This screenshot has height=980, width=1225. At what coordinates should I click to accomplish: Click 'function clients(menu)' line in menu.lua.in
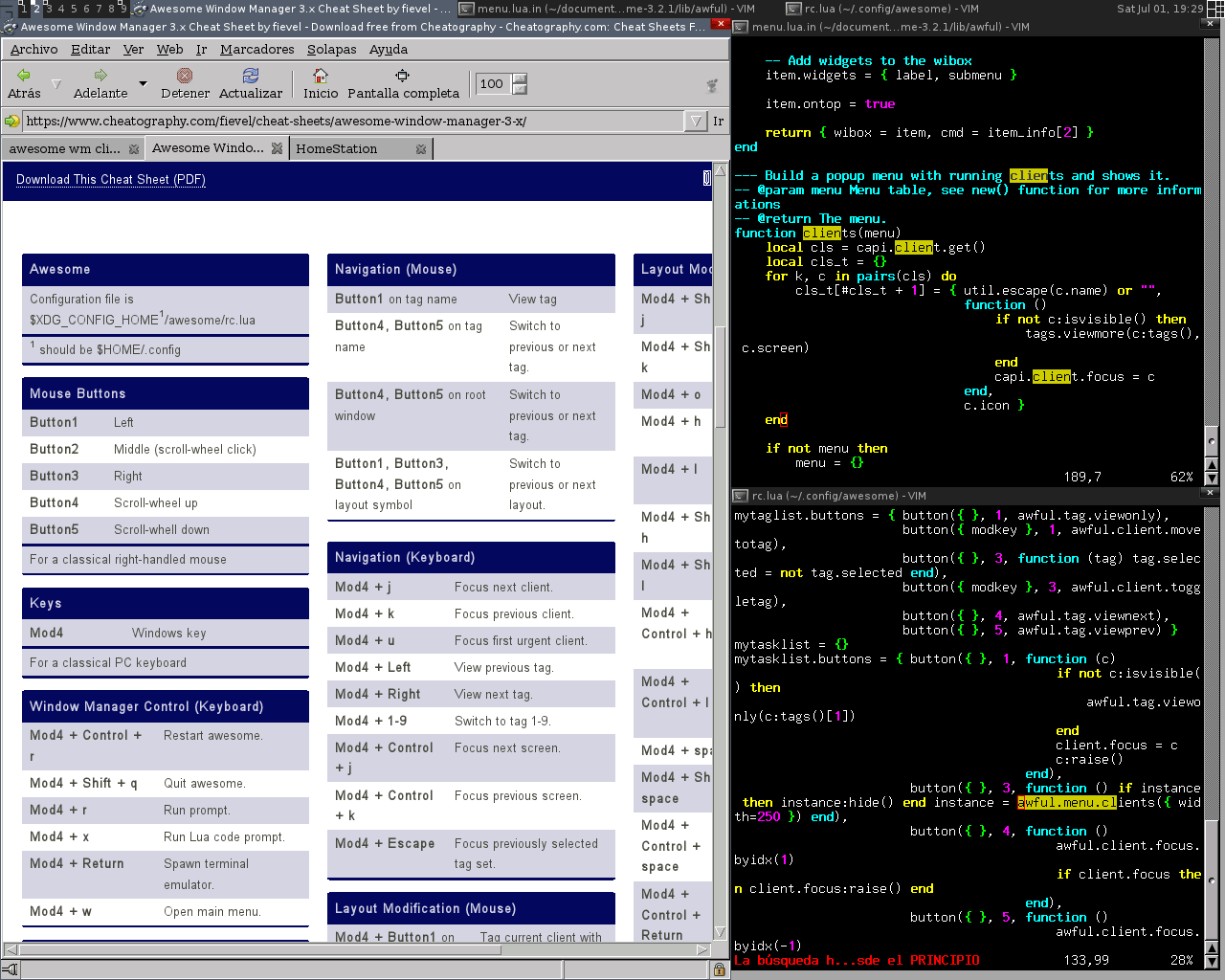pyautogui.click(x=817, y=233)
